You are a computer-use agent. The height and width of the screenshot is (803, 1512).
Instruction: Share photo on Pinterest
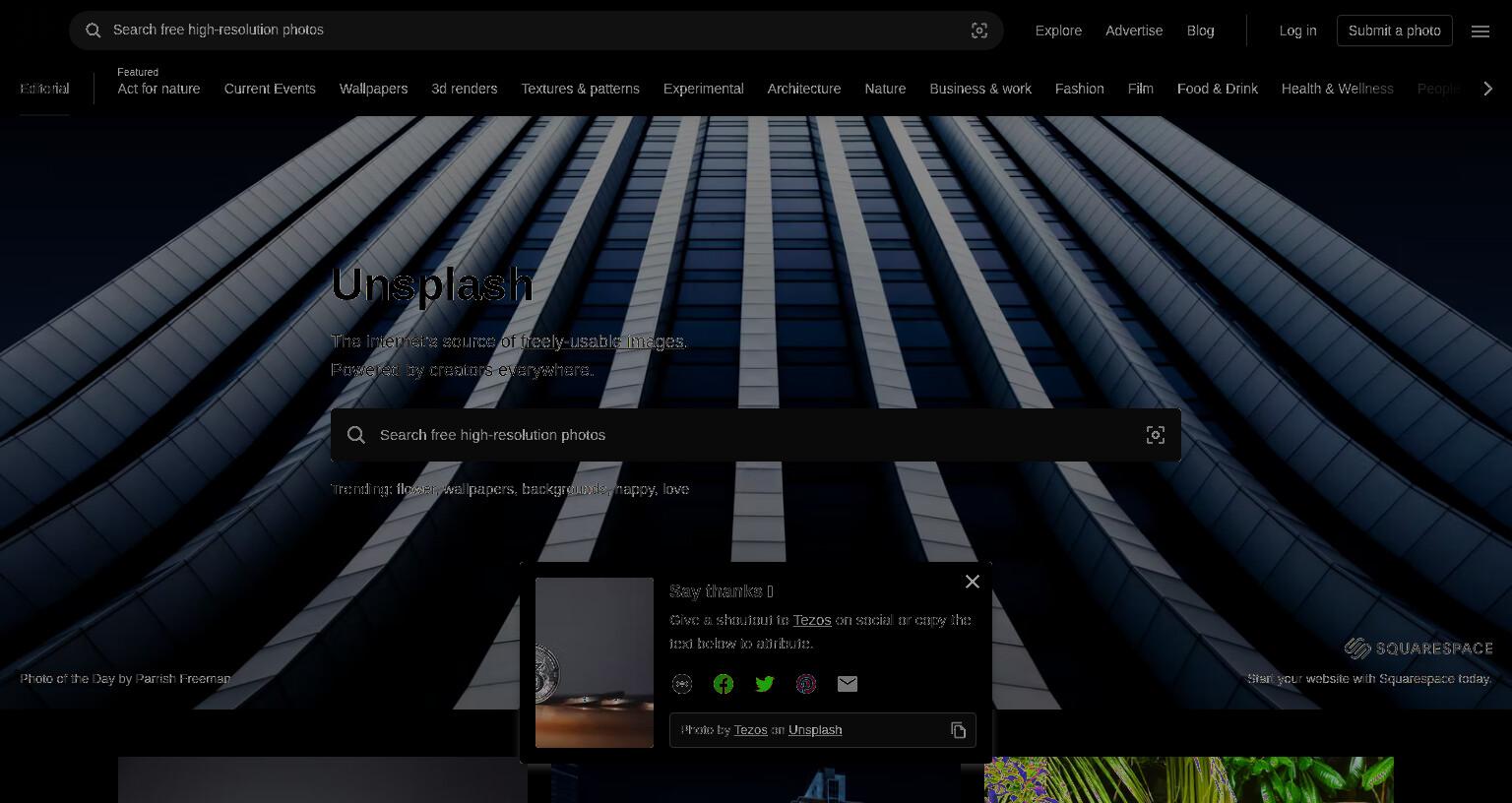(806, 684)
